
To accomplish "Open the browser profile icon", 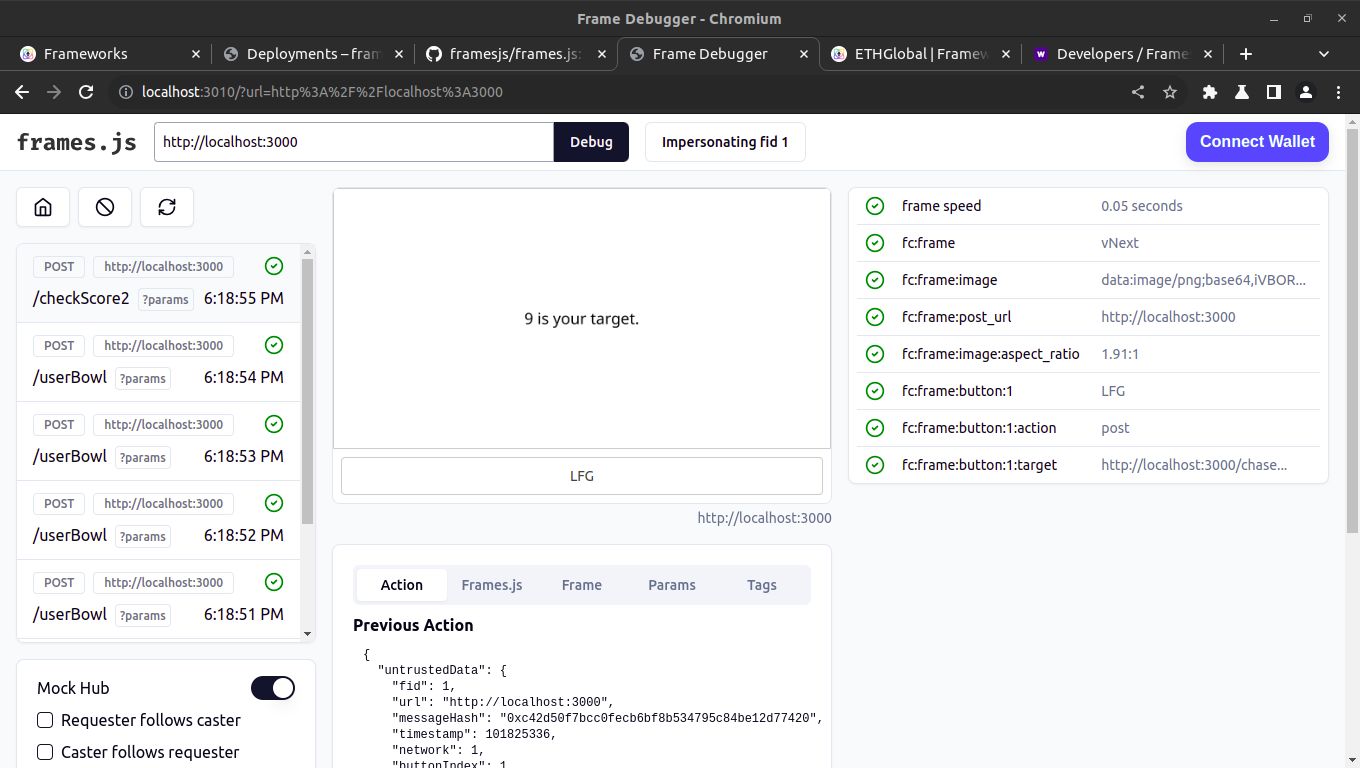I will [1306, 92].
